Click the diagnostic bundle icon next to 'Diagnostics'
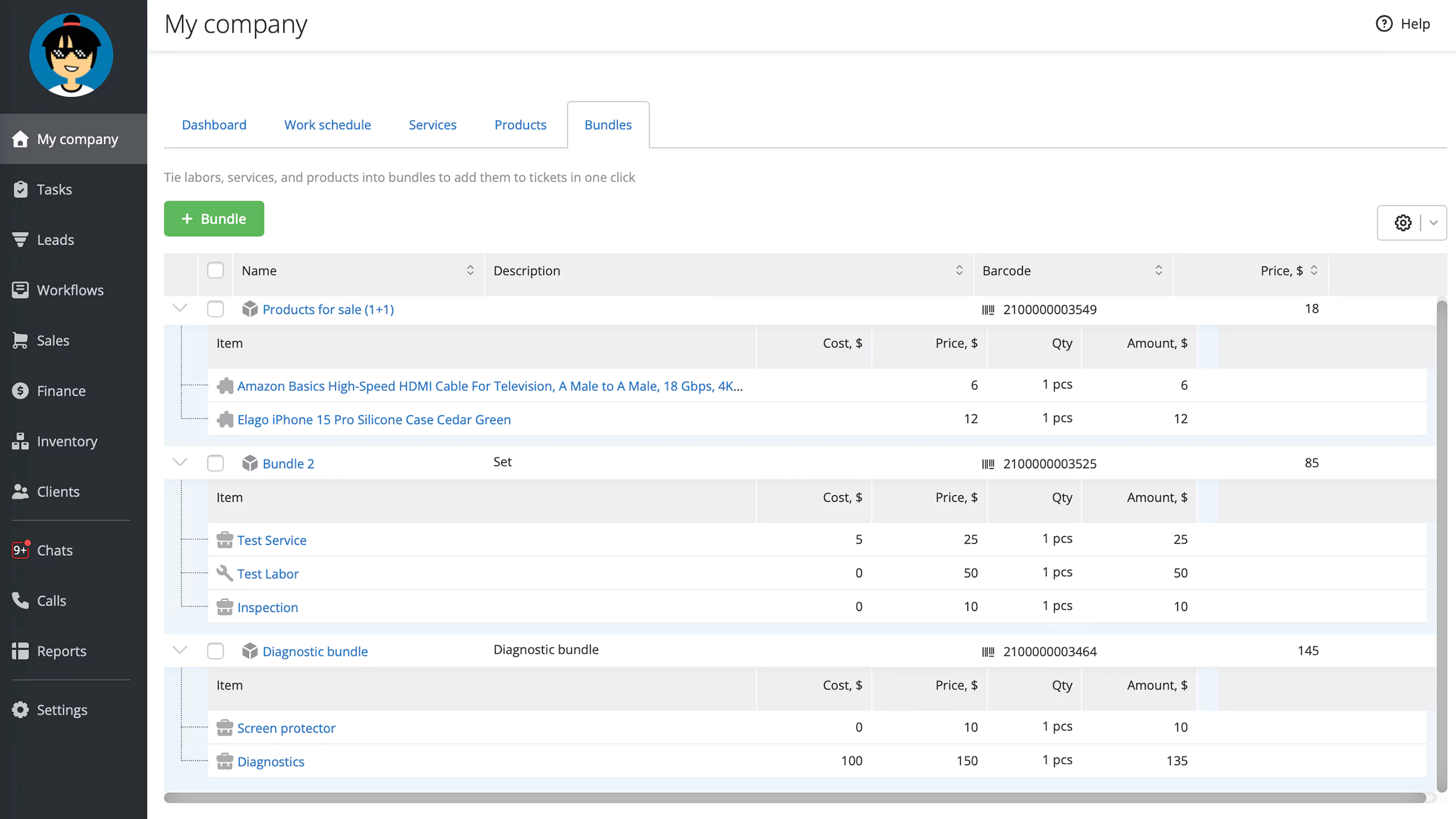 click(224, 761)
